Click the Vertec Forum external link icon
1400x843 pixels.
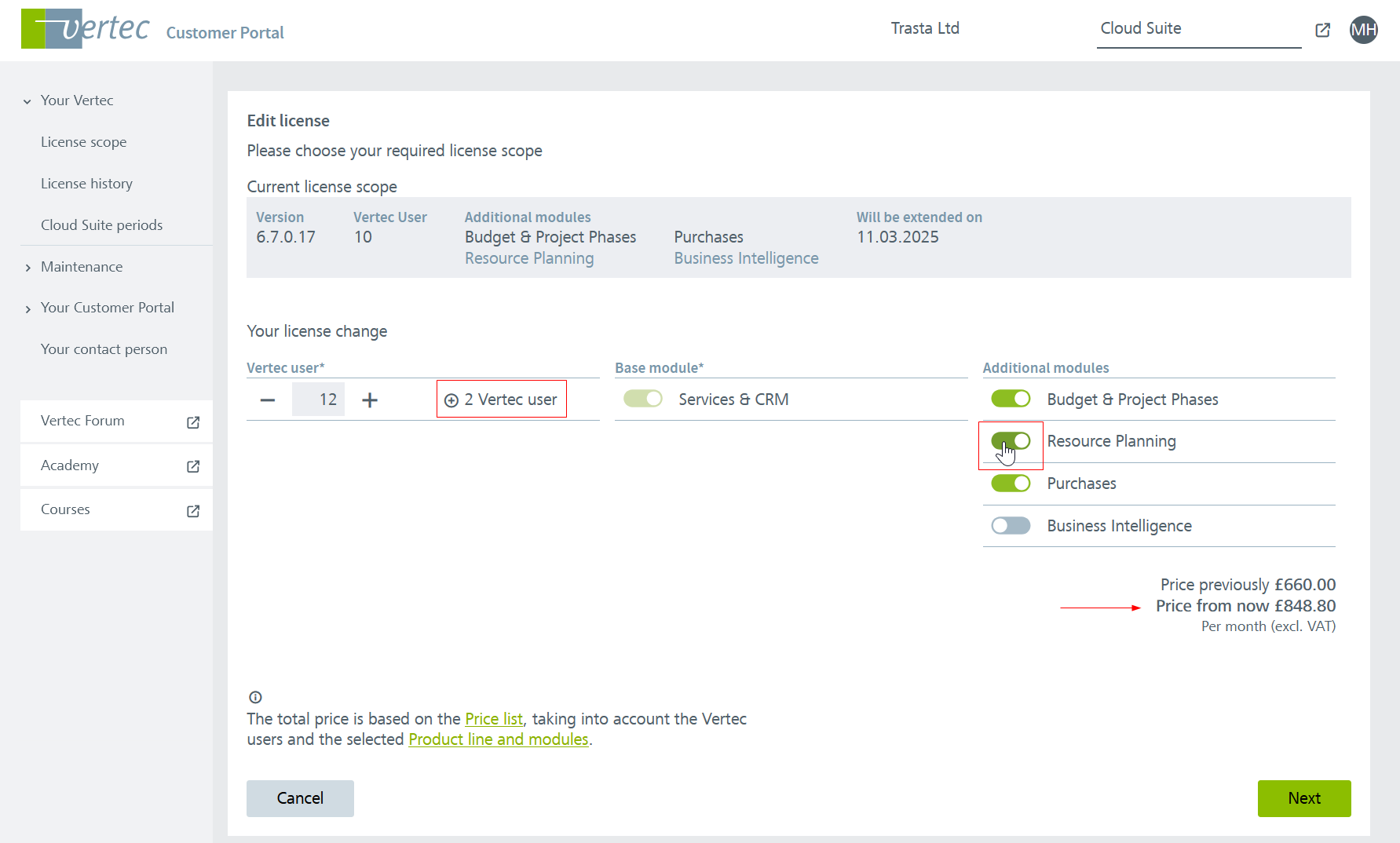pyautogui.click(x=193, y=422)
